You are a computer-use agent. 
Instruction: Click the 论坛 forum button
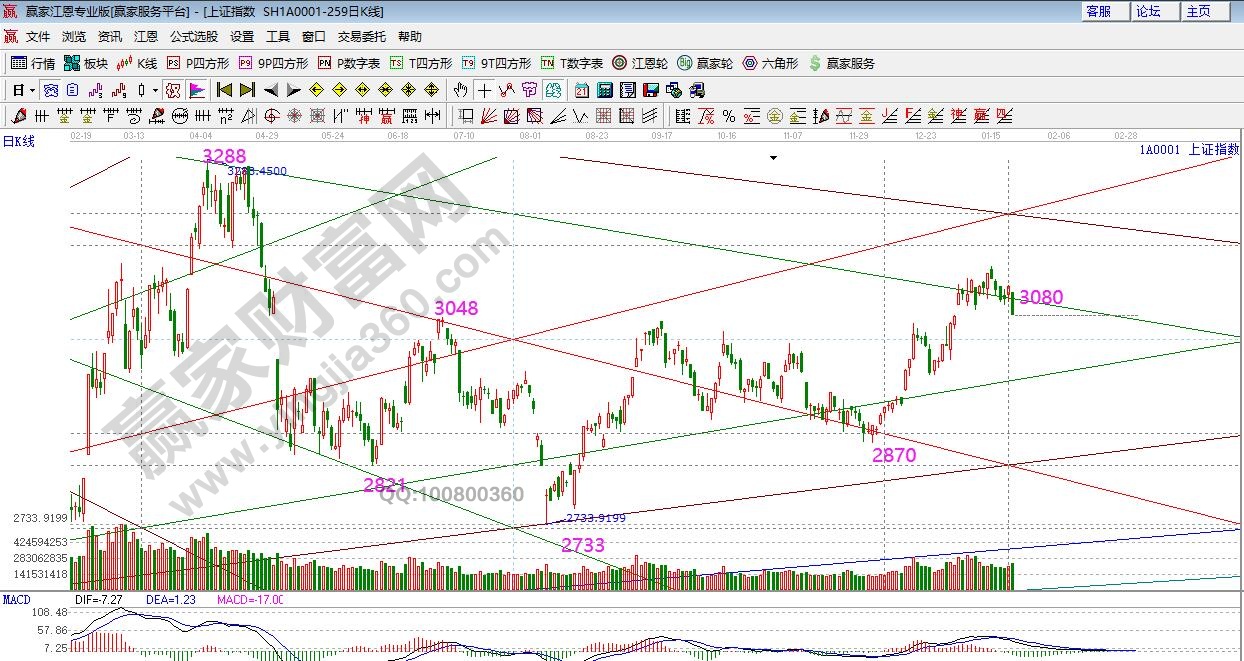click(1148, 11)
